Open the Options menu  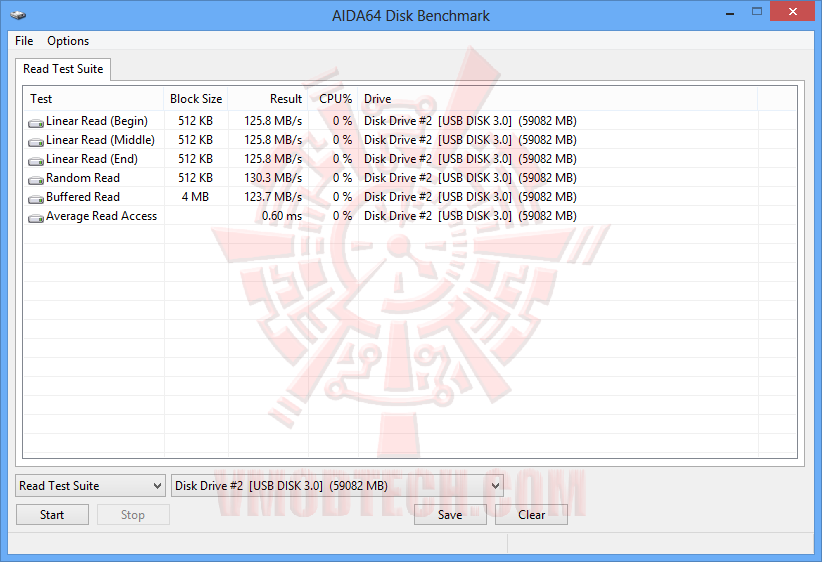click(x=68, y=41)
